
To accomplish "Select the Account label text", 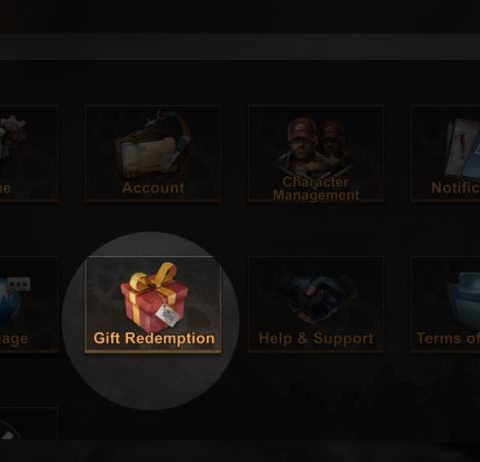I will tap(153, 188).
